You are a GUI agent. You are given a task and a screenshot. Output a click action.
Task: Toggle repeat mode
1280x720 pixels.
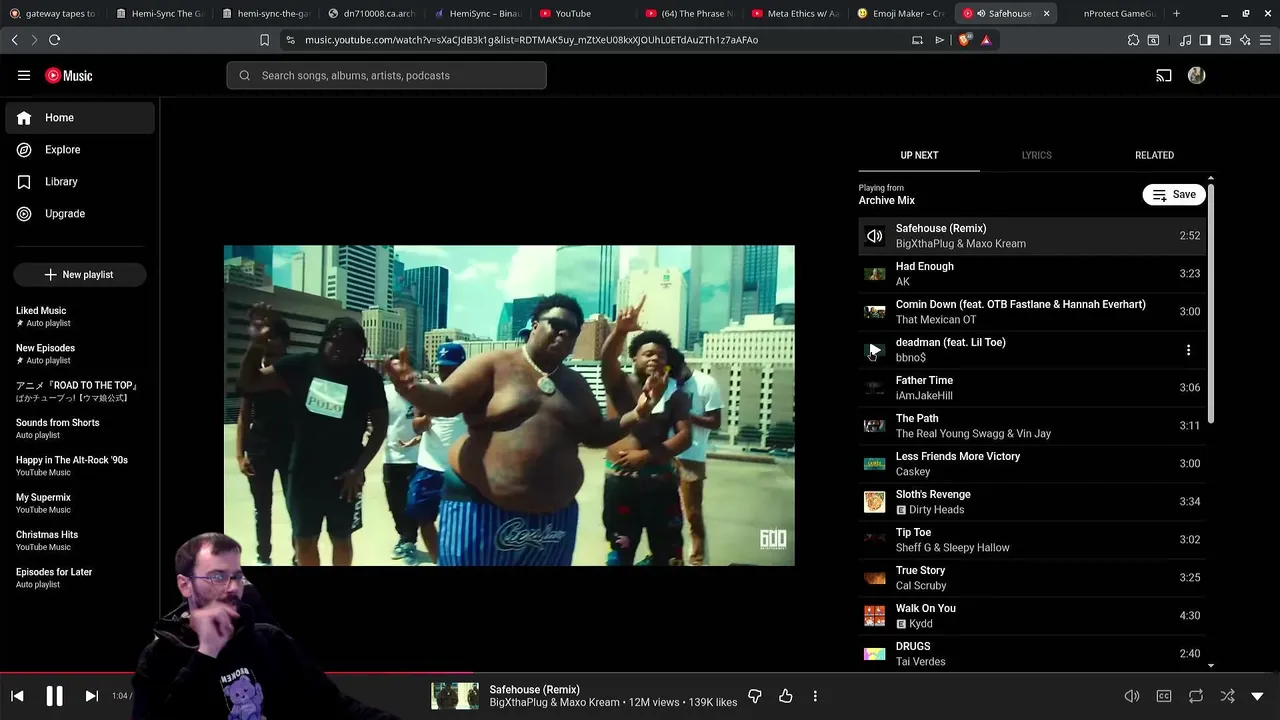point(1196,696)
